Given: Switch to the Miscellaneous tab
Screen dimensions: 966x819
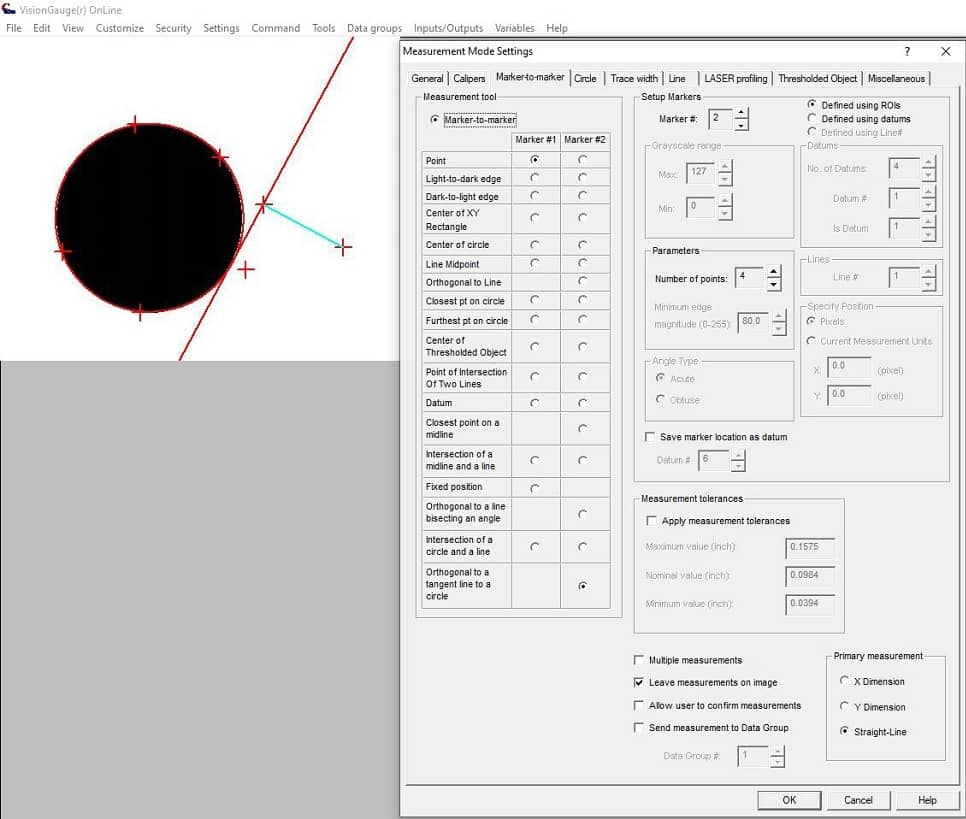Looking at the screenshot, I should pos(896,78).
